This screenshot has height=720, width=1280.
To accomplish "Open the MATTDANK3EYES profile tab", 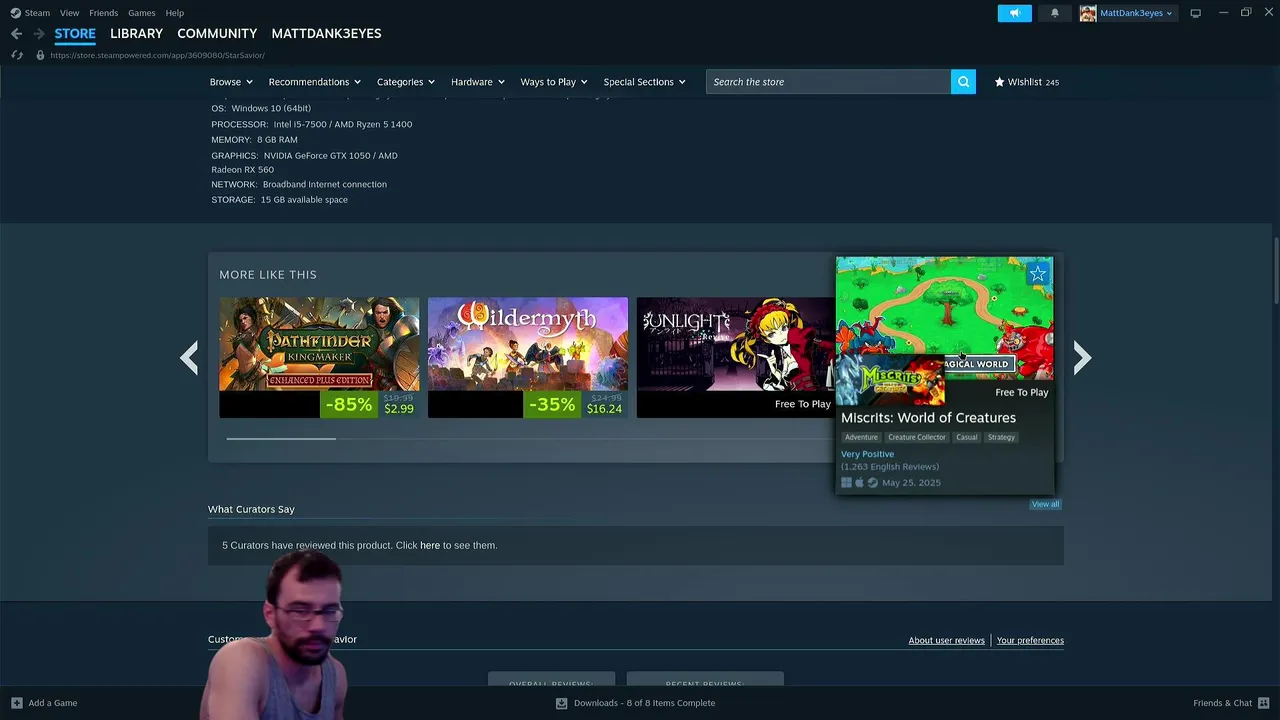I will (326, 33).
